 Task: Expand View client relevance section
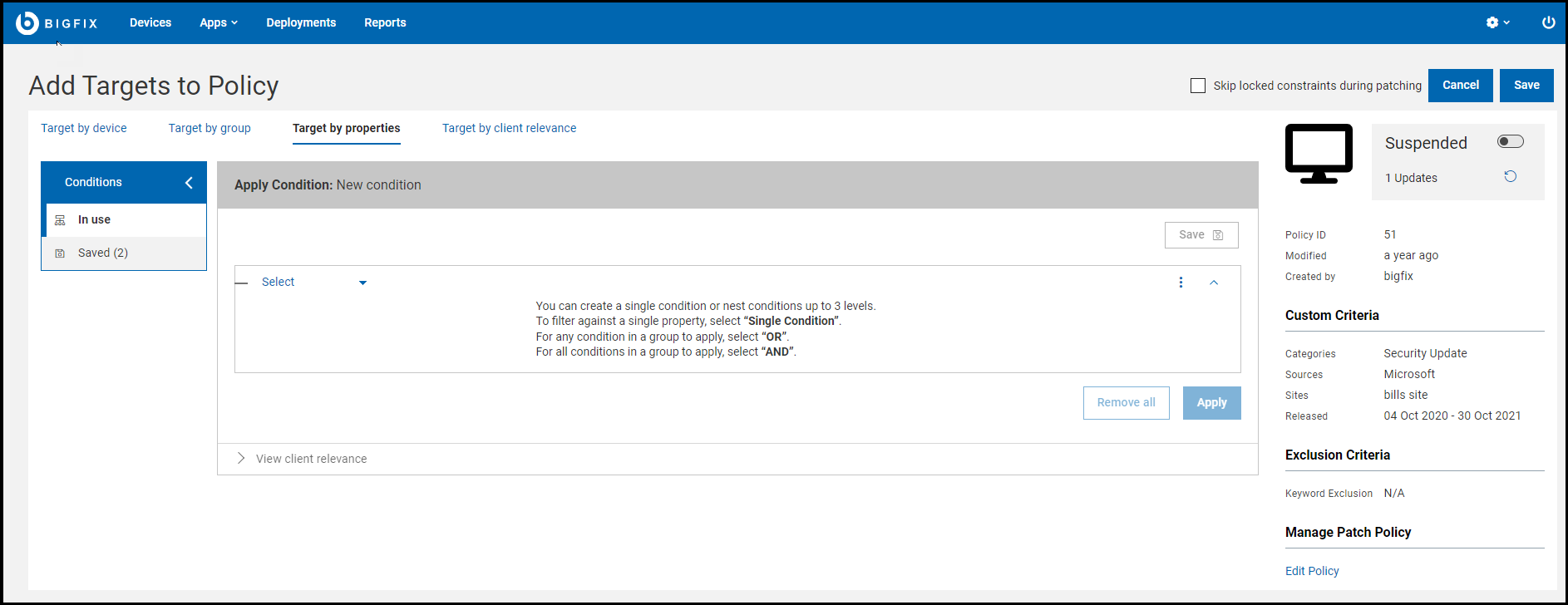tap(241, 459)
